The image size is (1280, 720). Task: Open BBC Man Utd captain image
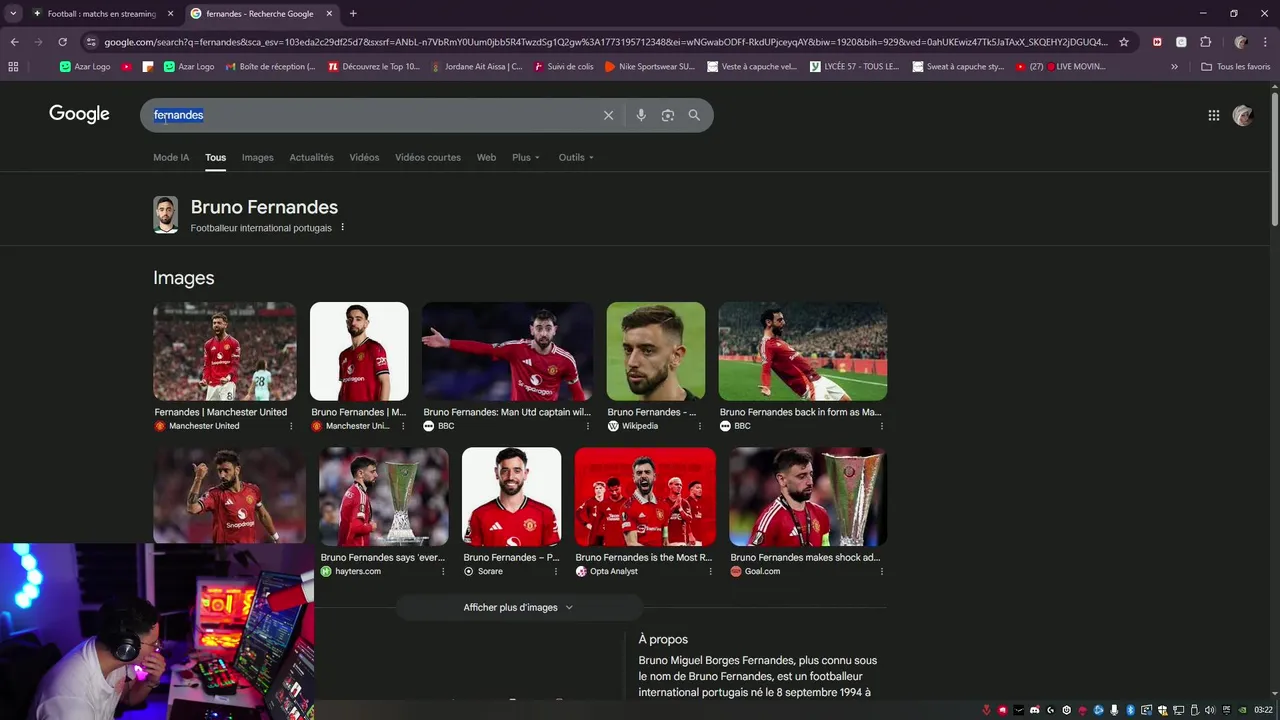507,352
